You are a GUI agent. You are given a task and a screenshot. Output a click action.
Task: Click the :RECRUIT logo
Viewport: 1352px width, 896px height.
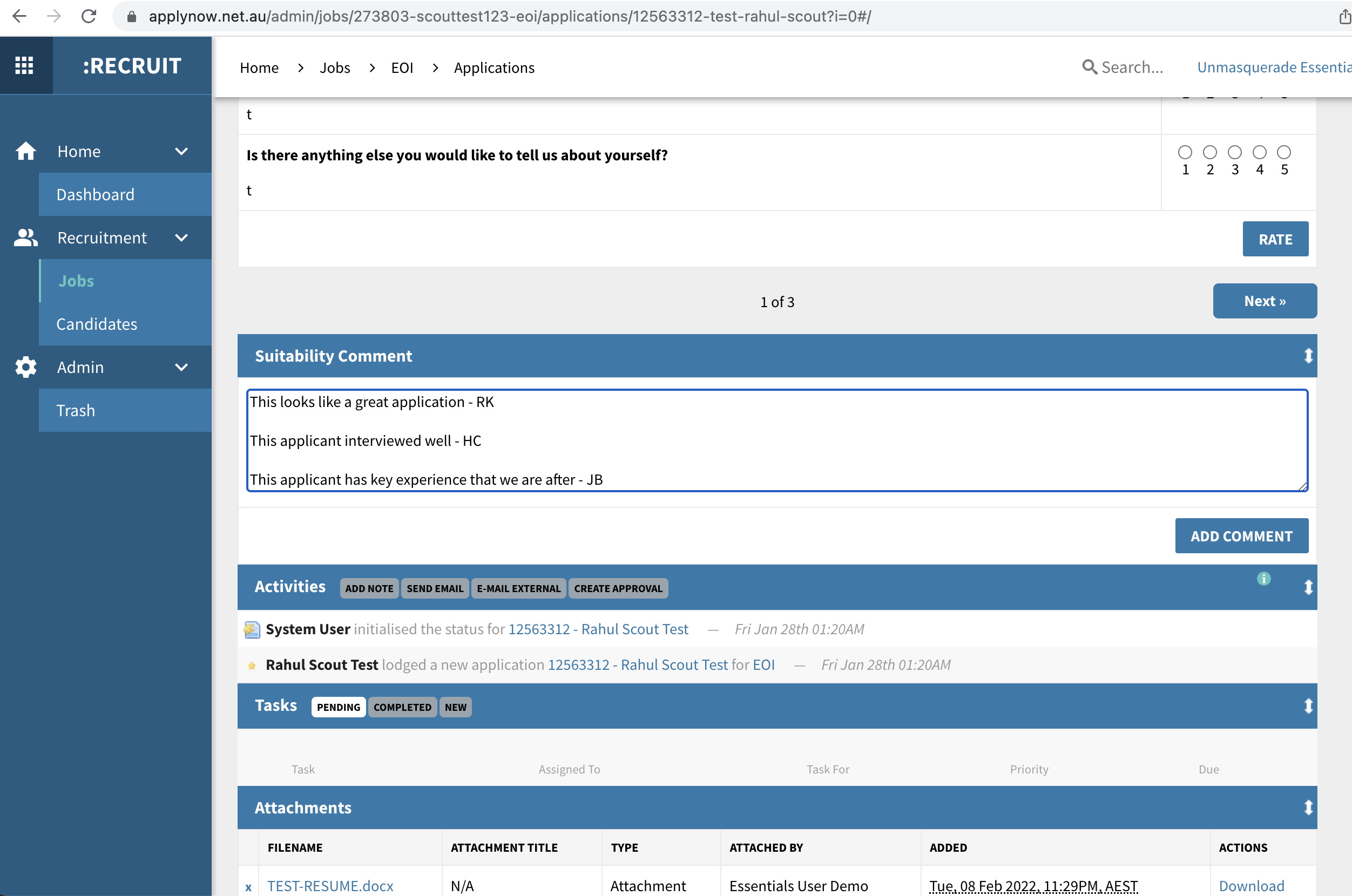(132, 66)
